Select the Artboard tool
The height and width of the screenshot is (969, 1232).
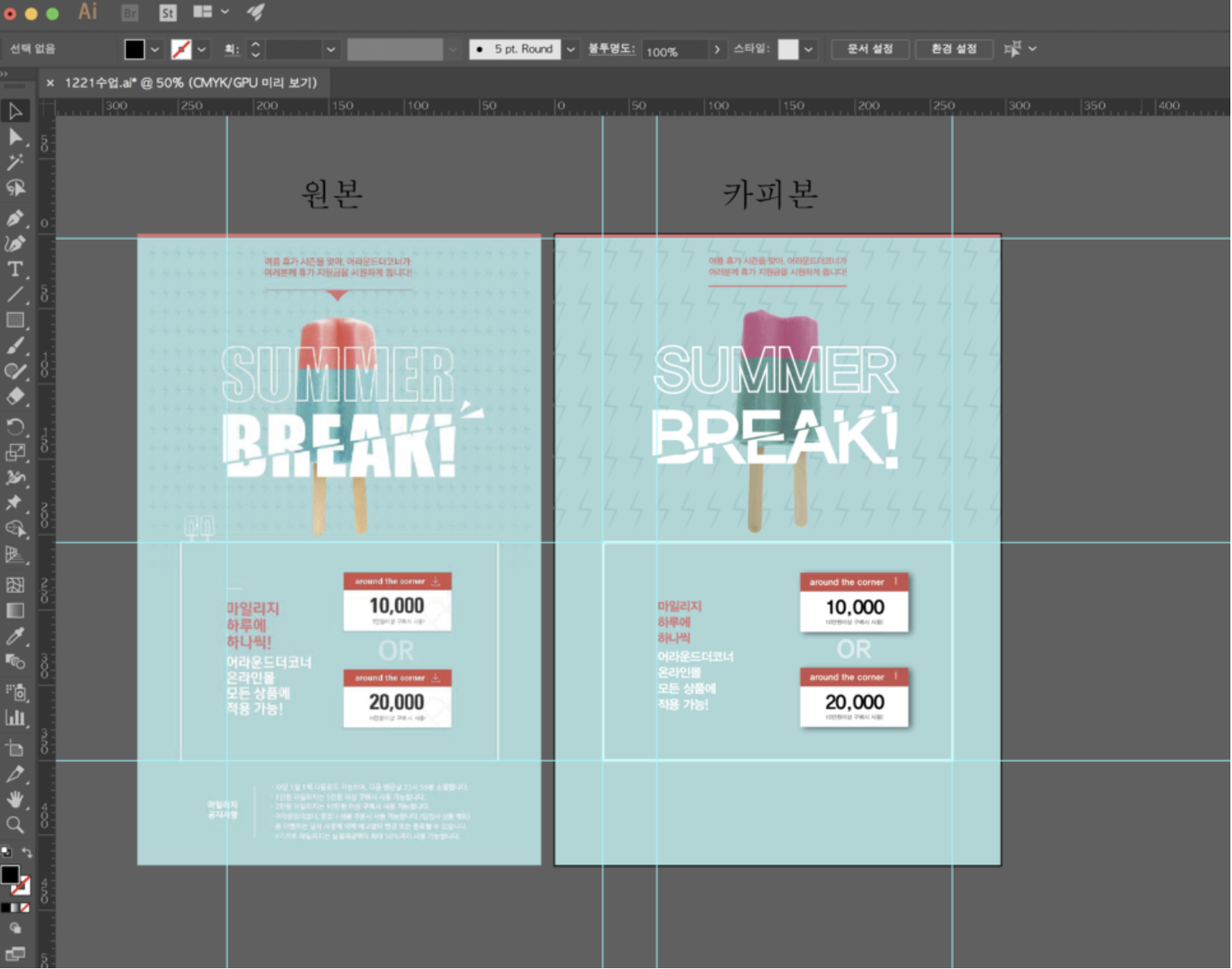[15, 747]
